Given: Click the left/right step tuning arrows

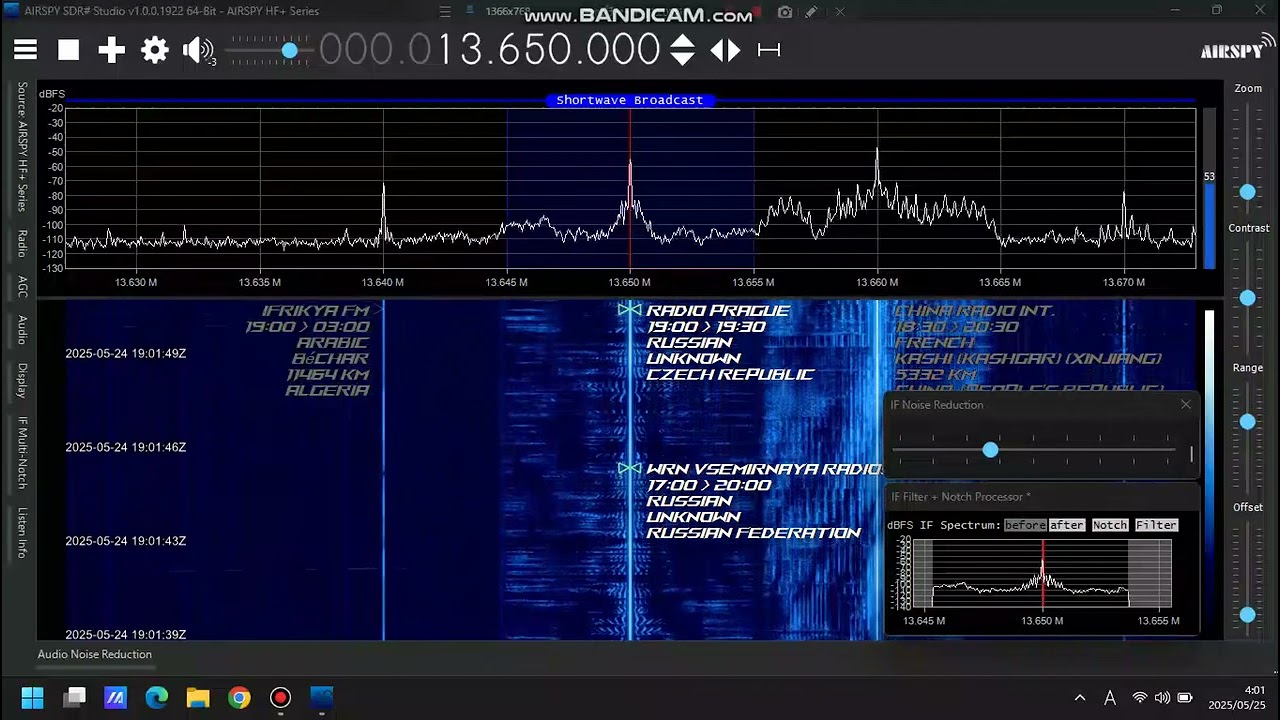Looking at the screenshot, I should [725, 50].
